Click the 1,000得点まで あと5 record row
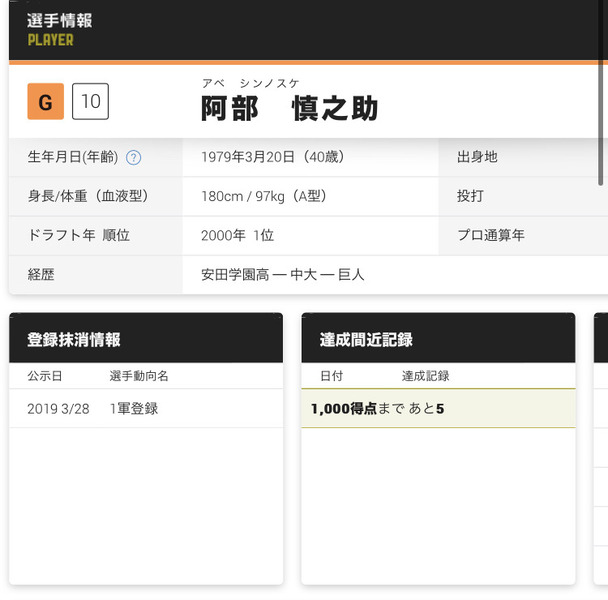Viewport: 608px width, 600px height. pyautogui.click(x=438, y=408)
